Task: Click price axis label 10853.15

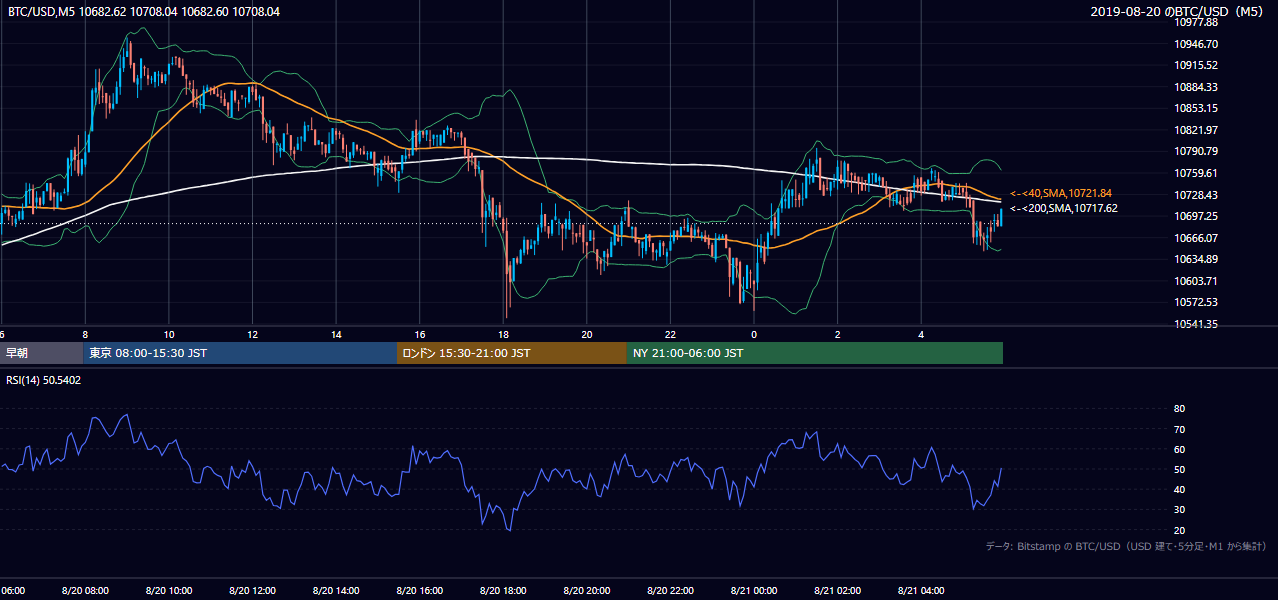Action: click(x=1196, y=108)
